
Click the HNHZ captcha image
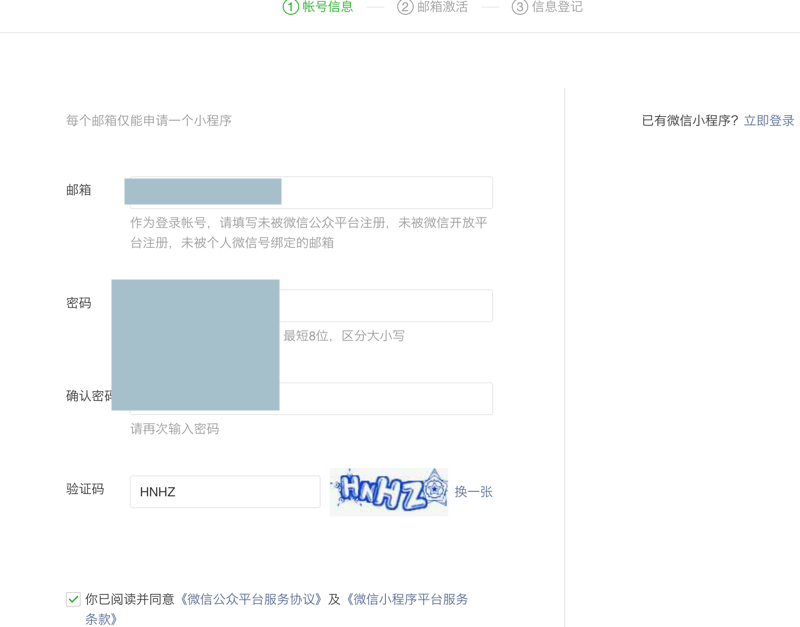[389, 491]
